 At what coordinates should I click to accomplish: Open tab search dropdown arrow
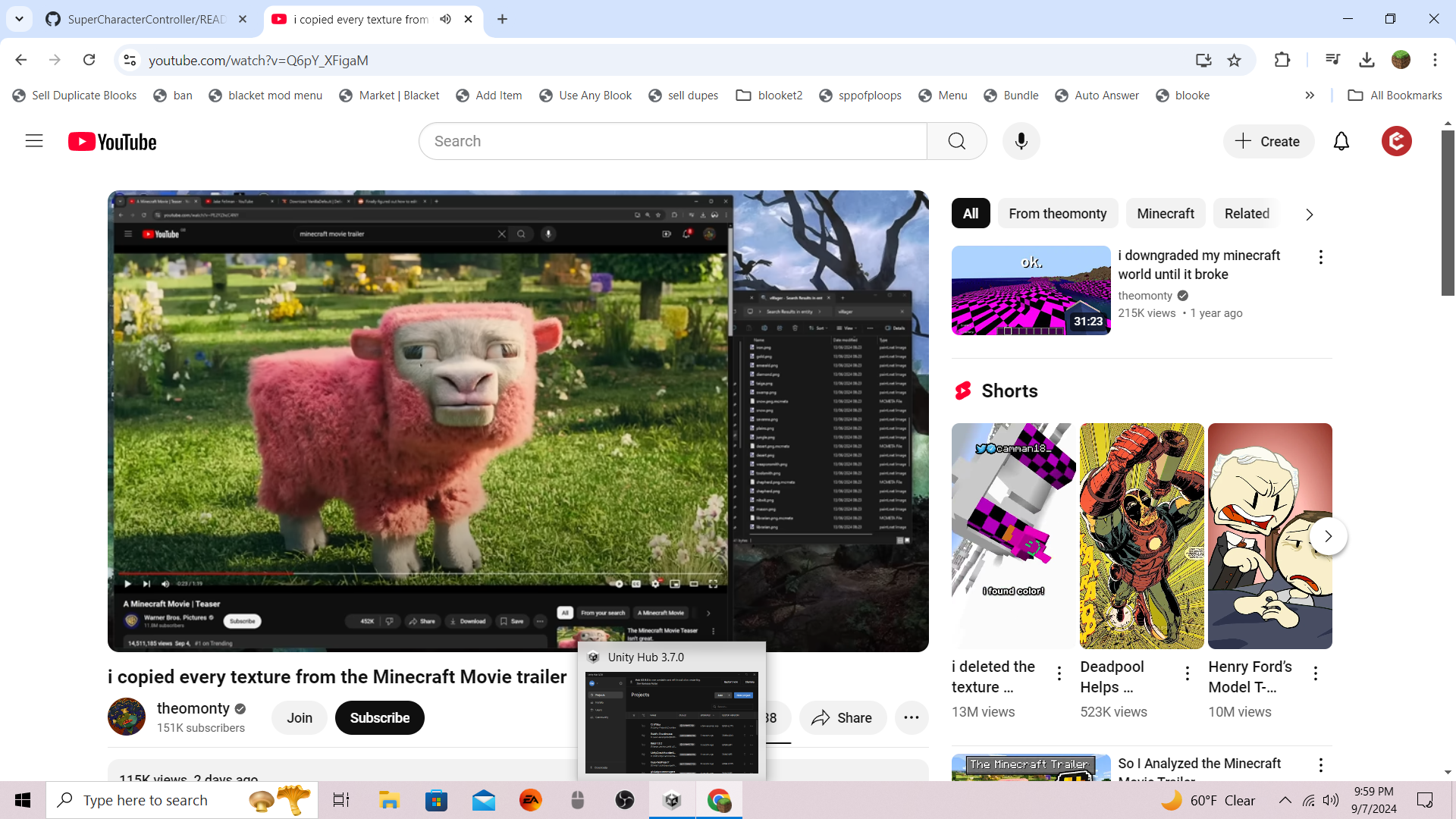pos(19,19)
